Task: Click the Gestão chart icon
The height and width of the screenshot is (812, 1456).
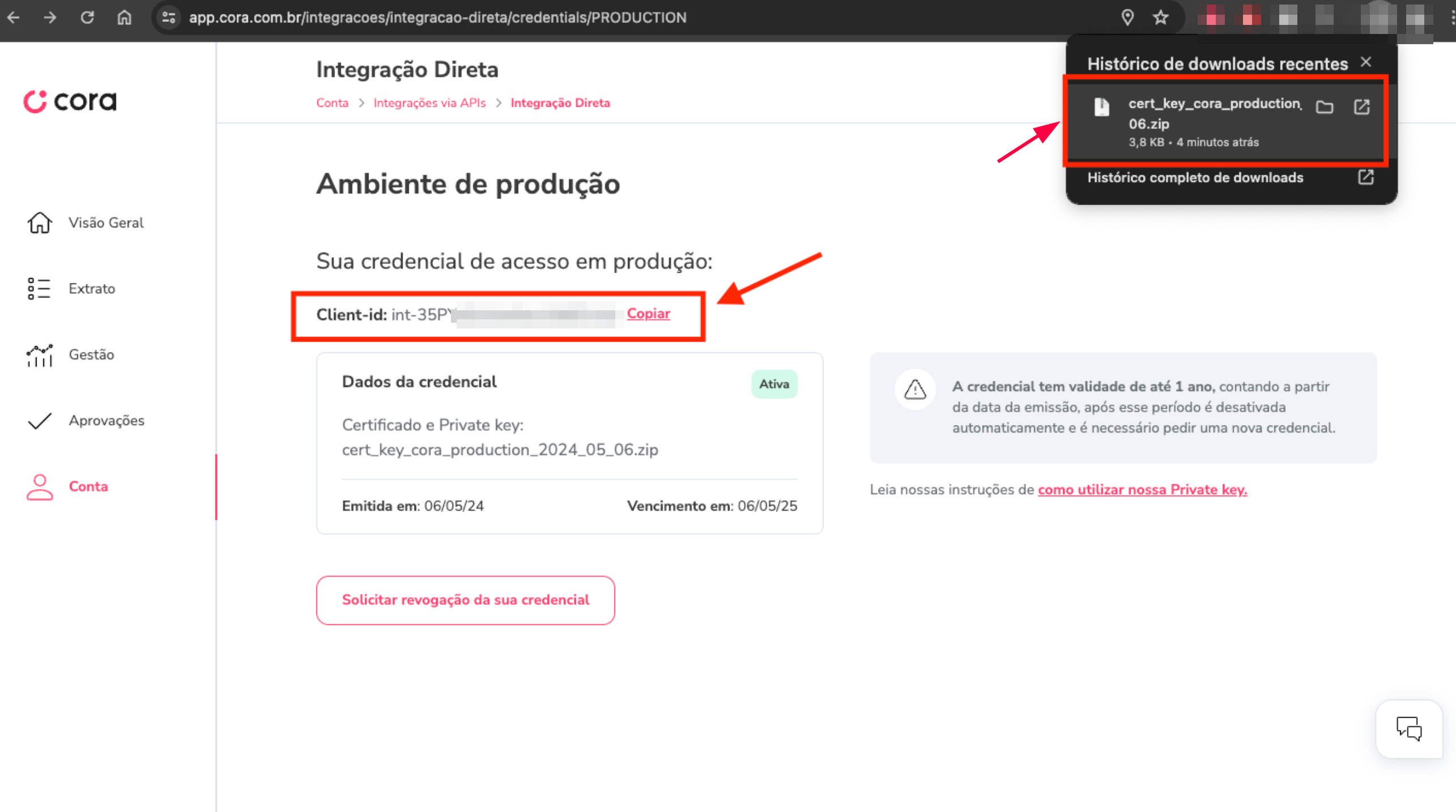Action: click(x=38, y=354)
